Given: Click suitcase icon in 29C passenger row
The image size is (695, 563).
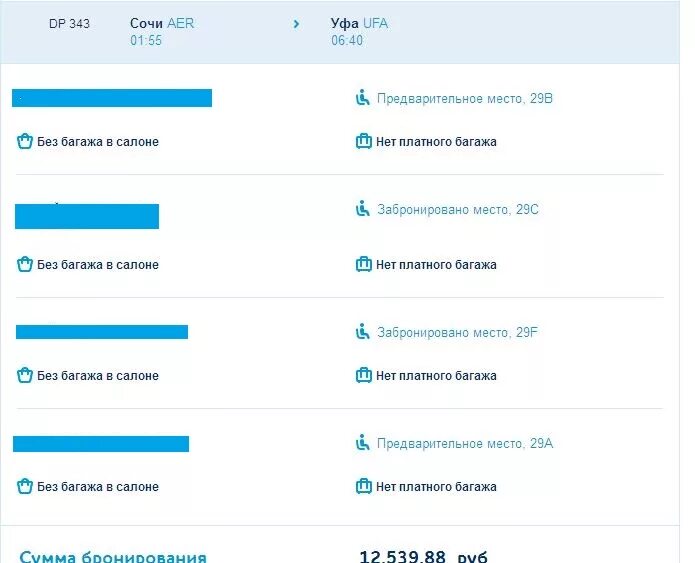Looking at the screenshot, I should click(x=363, y=264).
